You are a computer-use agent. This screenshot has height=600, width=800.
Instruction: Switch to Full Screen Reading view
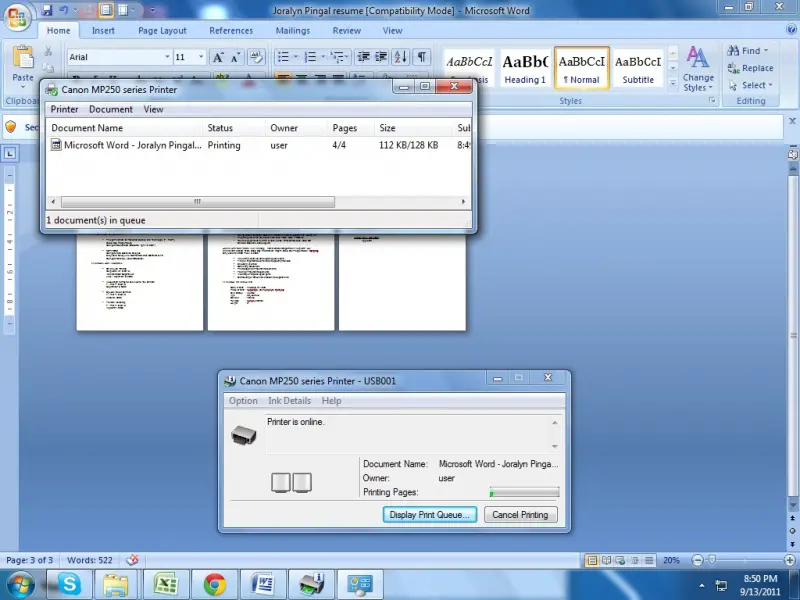pyautogui.click(x=606, y=560)
